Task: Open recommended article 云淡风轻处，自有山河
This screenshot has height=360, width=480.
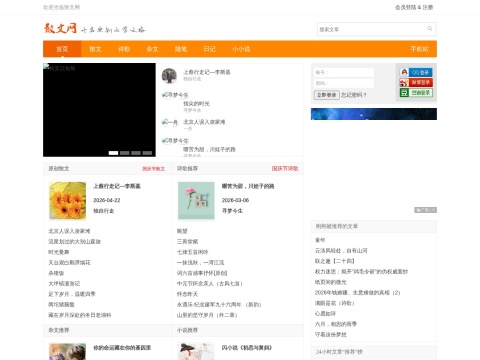Action: (341, 251)
